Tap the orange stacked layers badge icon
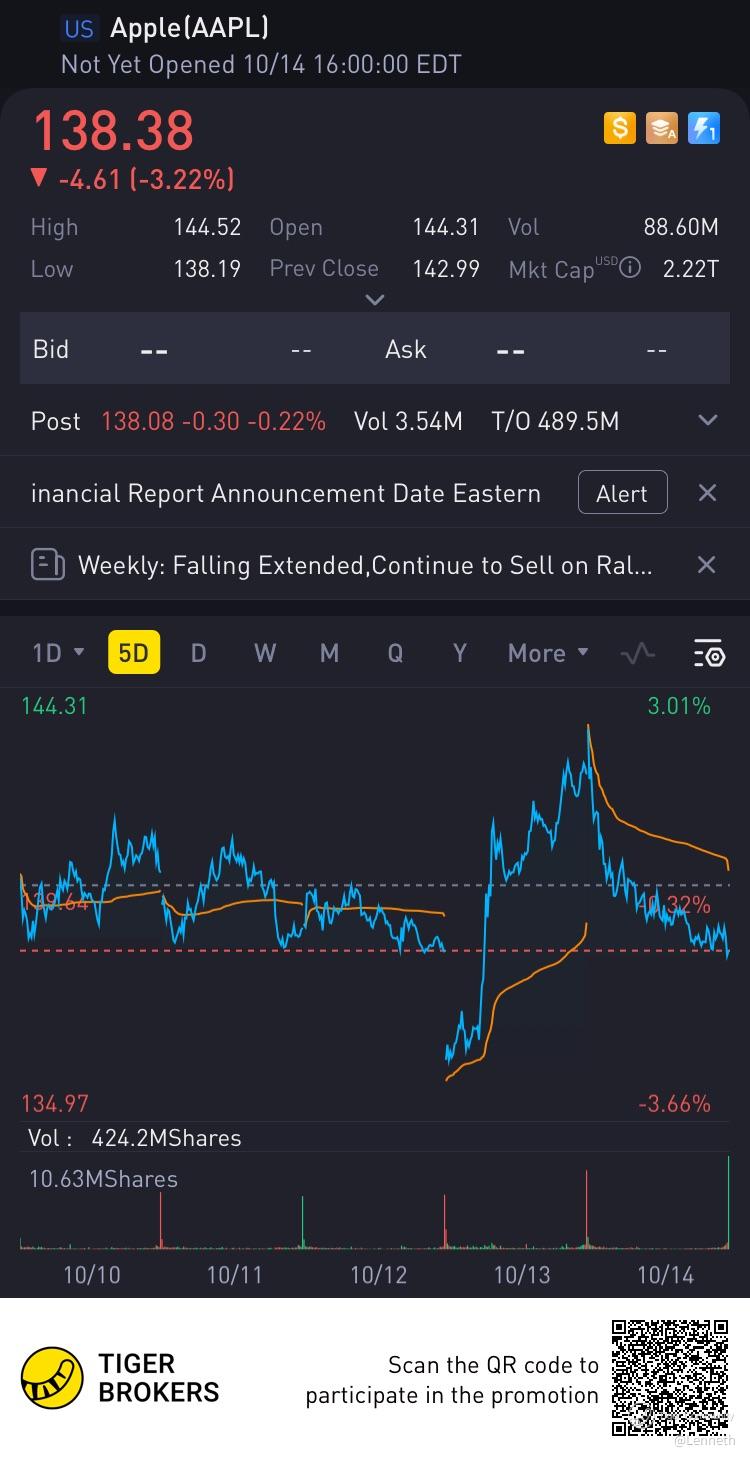The height and width of the screenshot is (1458, 750). (x=661, y=128)
